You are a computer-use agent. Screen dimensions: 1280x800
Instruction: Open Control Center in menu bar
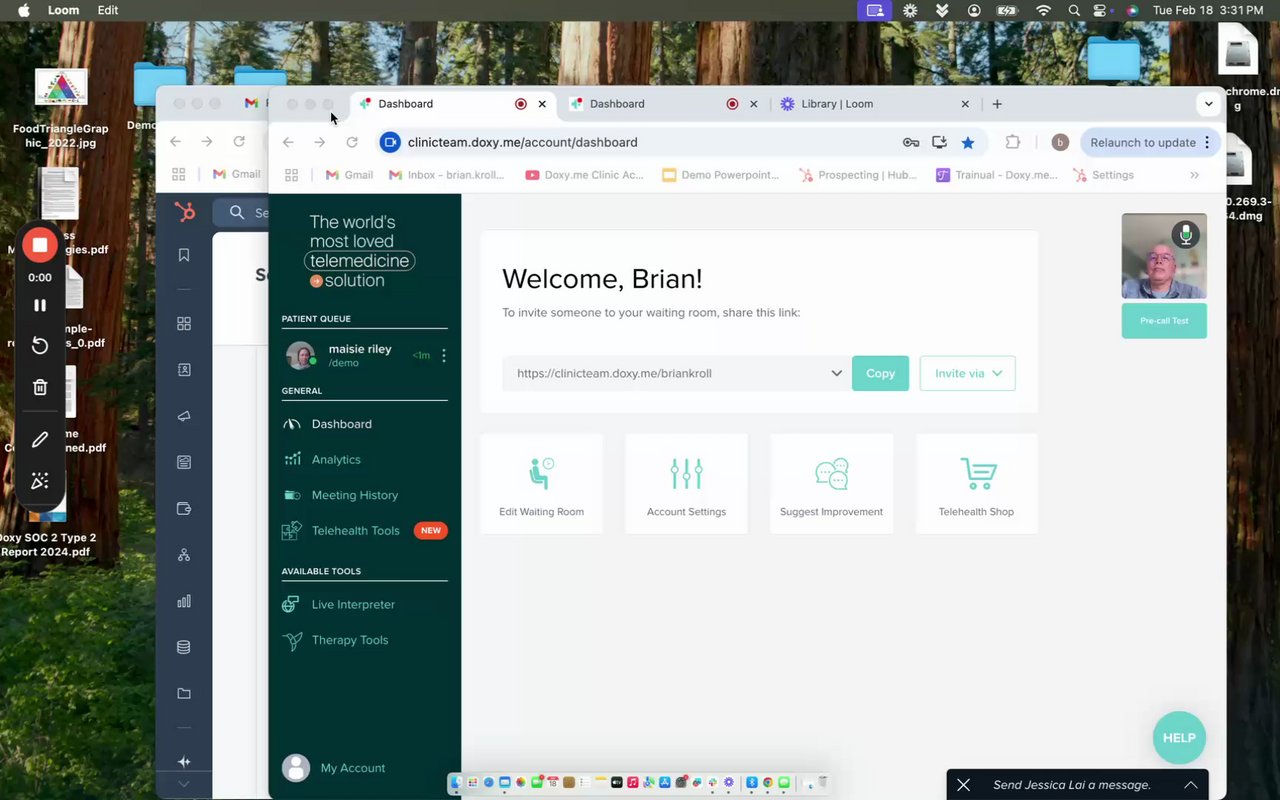[x=1102, y=10]
